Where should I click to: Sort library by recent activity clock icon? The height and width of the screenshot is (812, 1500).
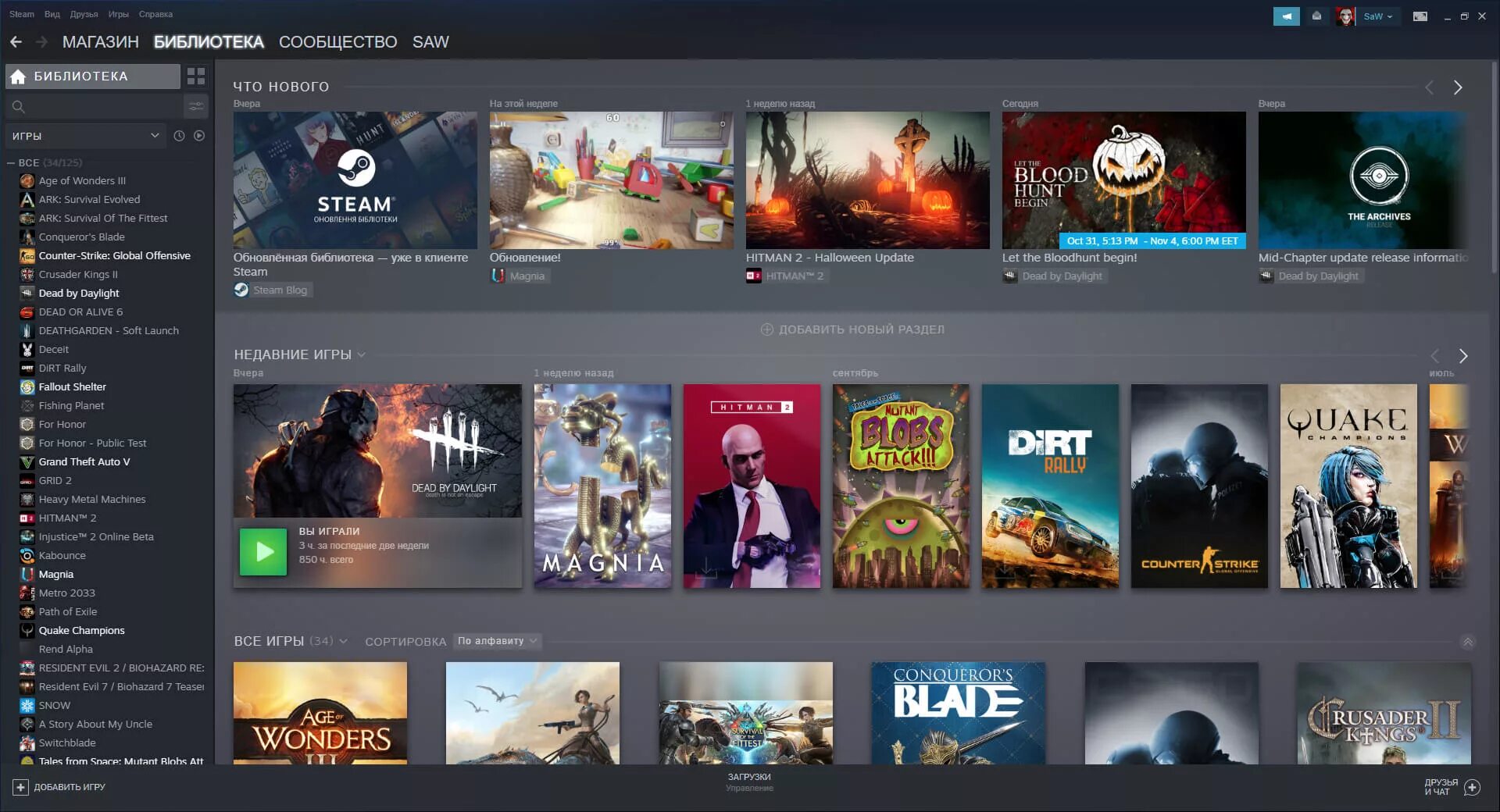[179, 136]
